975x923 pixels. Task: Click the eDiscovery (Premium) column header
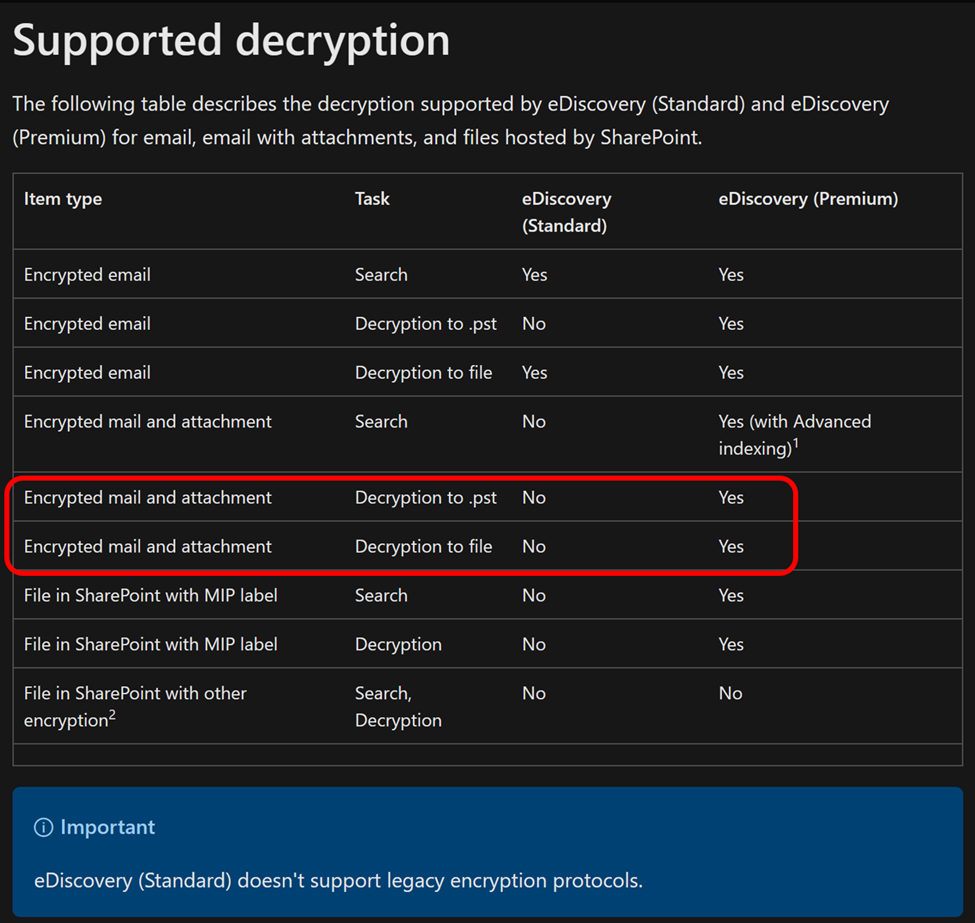click(x=808, y=199)
